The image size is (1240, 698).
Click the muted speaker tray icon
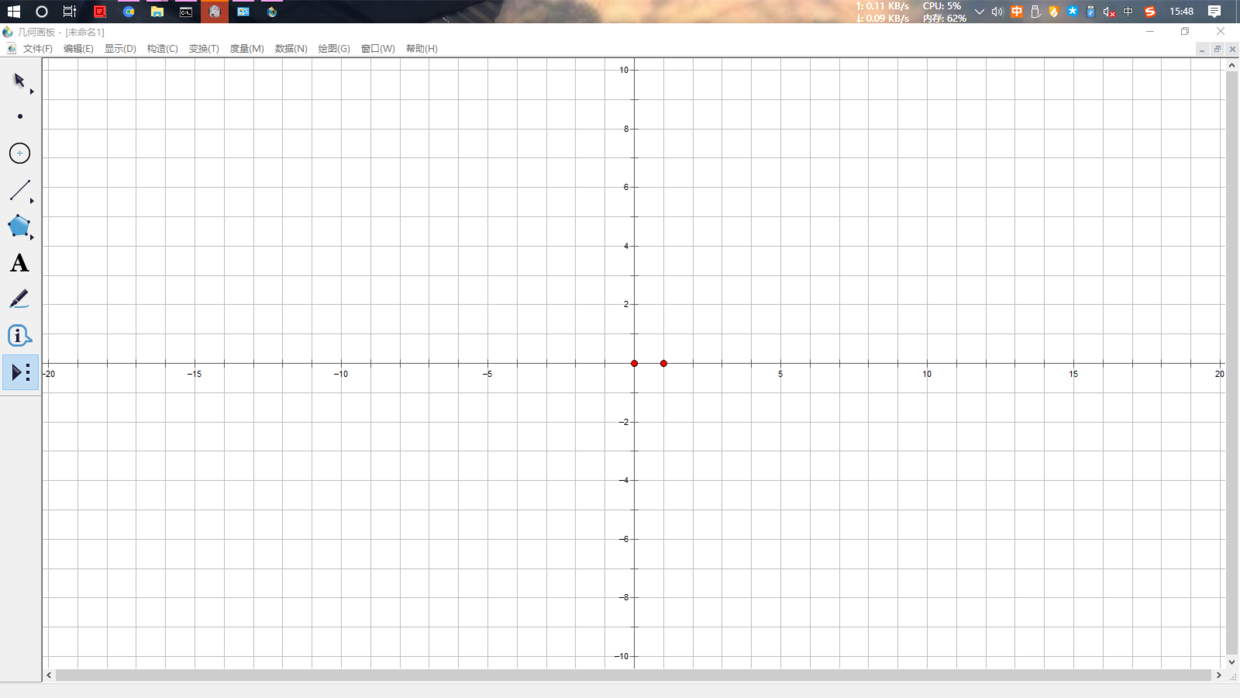click(1109, 12)
